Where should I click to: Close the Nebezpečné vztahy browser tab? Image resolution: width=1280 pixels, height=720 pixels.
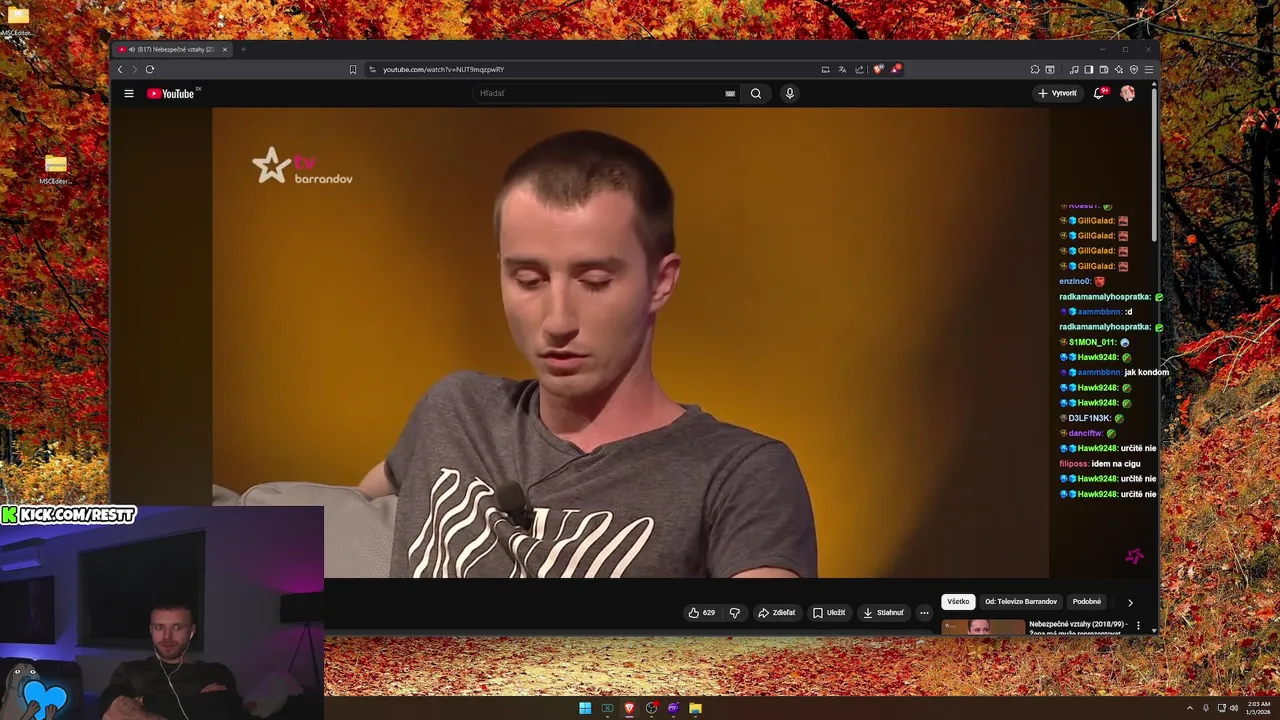(x=225, y=49)
